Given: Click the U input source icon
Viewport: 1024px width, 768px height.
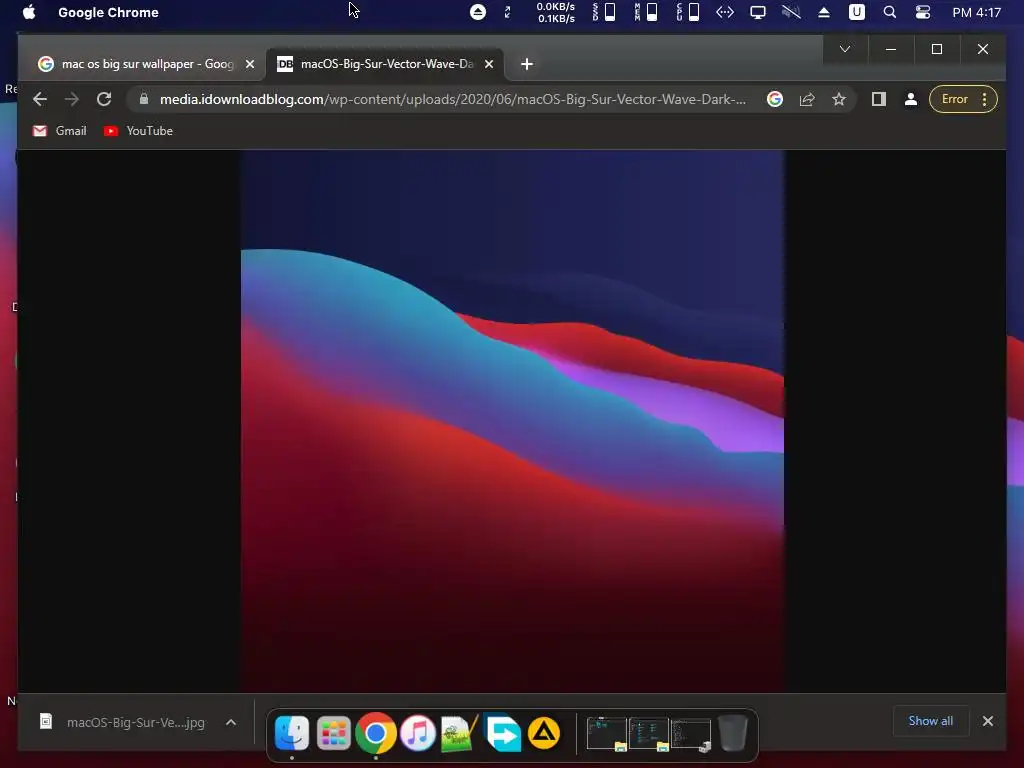Looking at the screenshot, I should tap(857, 12).
